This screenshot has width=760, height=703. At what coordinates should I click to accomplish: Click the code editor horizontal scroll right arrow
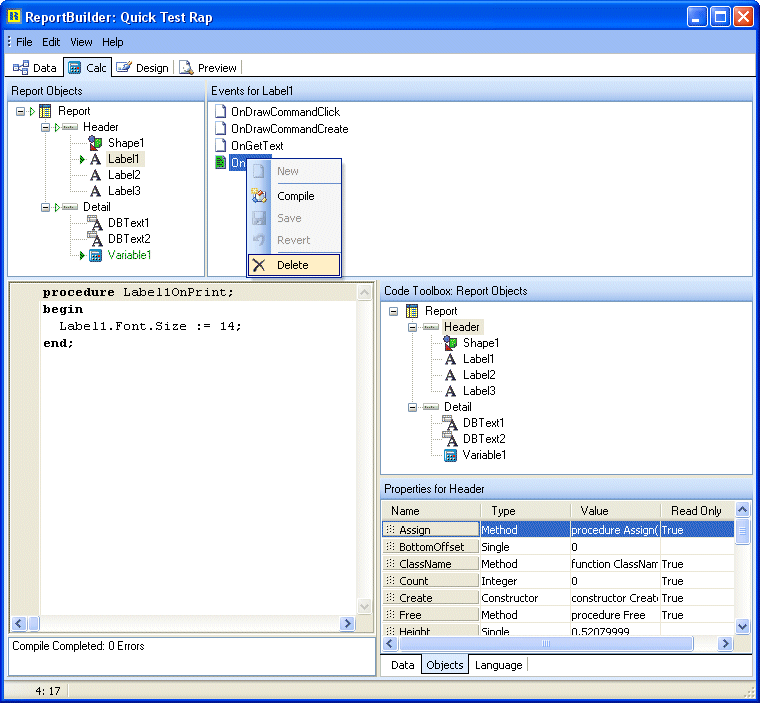tap(347, 623)
